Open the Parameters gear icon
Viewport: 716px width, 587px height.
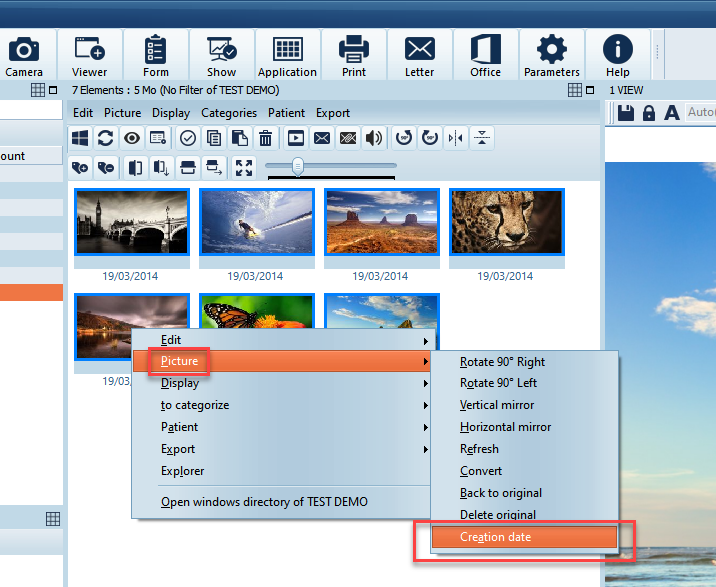(551, 55)
